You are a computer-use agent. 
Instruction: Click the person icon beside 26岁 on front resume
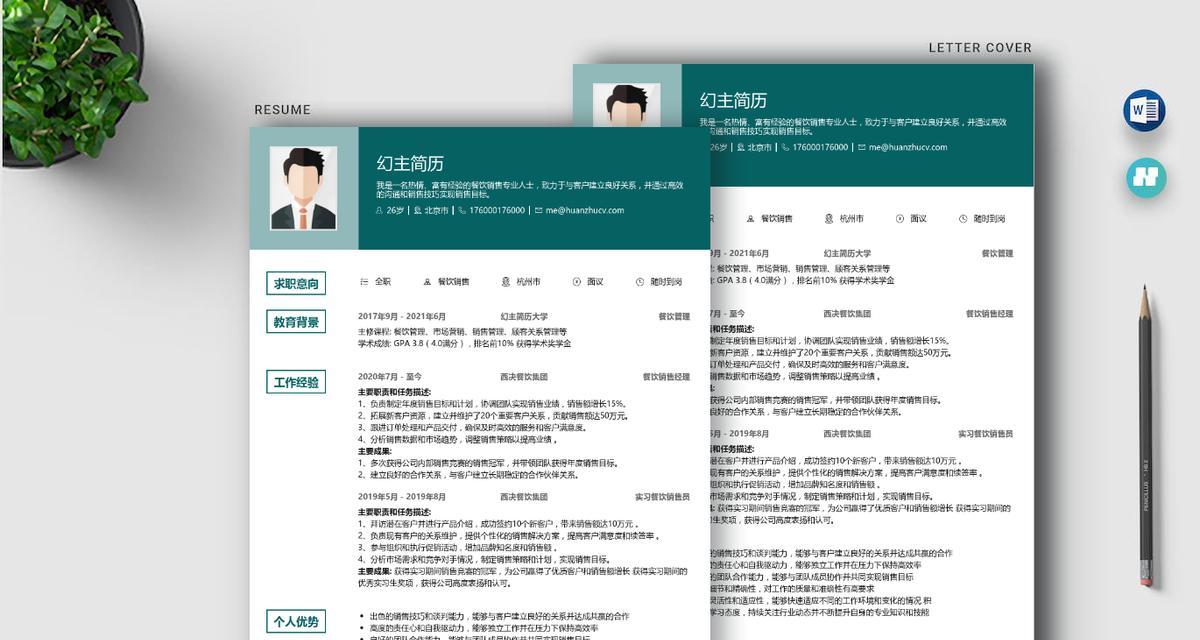pyautogui.click(x=379, y=211)
